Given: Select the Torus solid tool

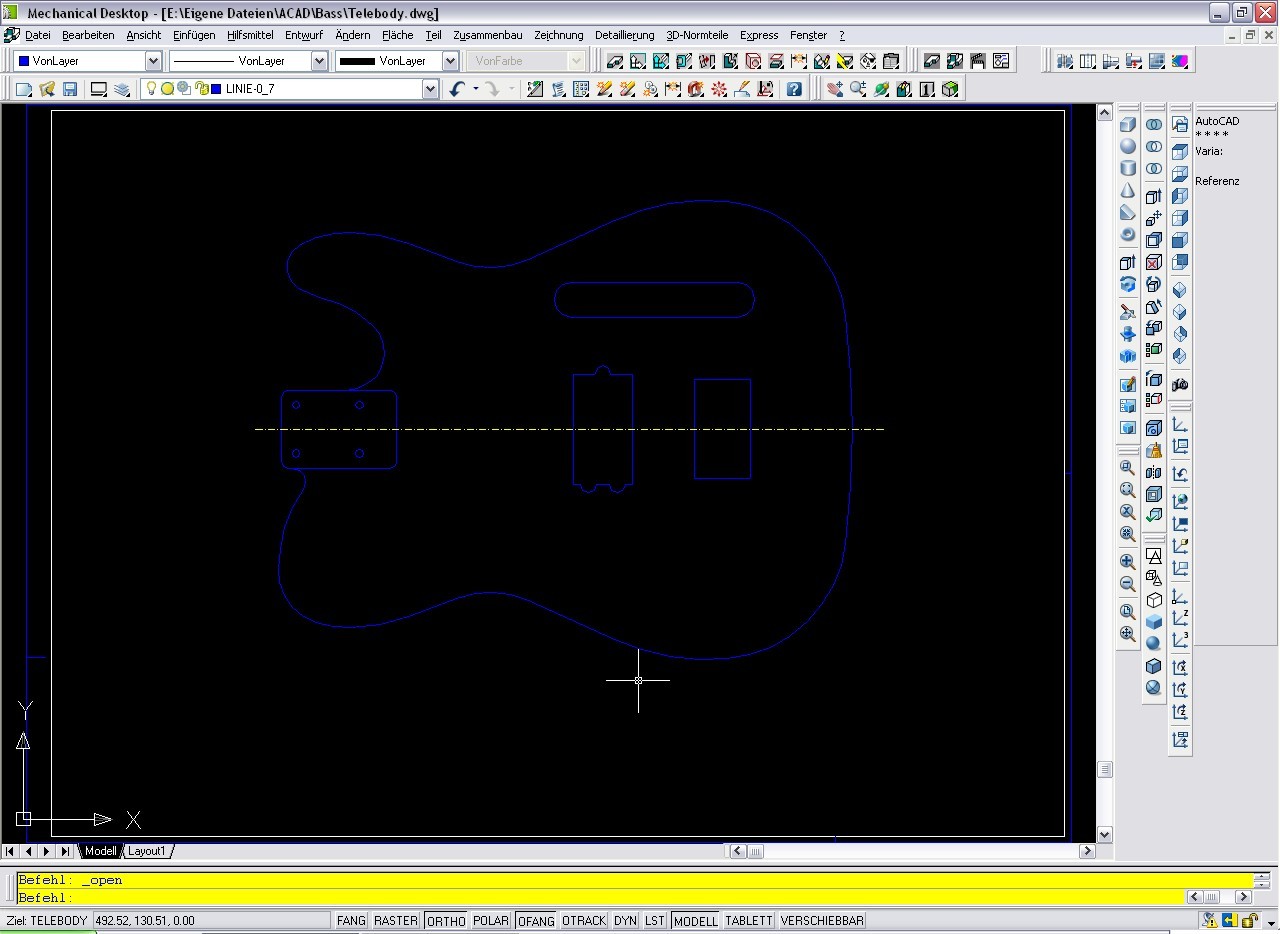Looking at the screenshot, I should pyautogui.click(x=1128, y=235).
